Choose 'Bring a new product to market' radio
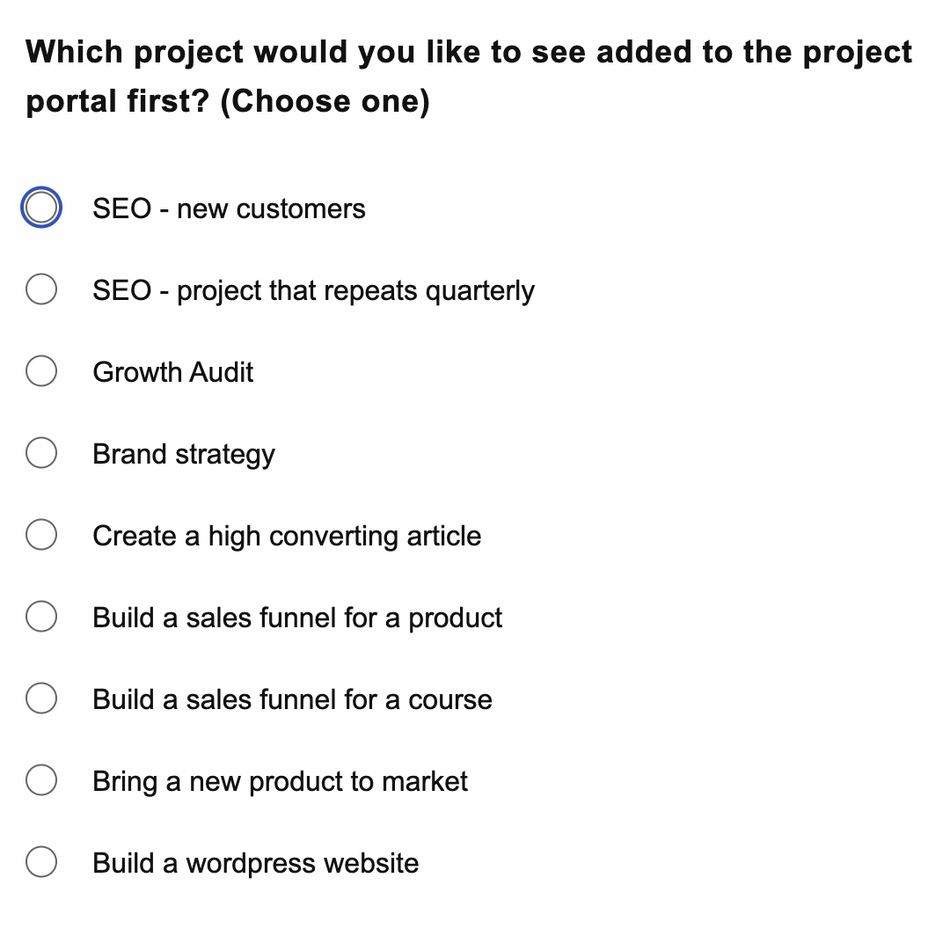The image size is (950, 929). click(x=41, y=780)
